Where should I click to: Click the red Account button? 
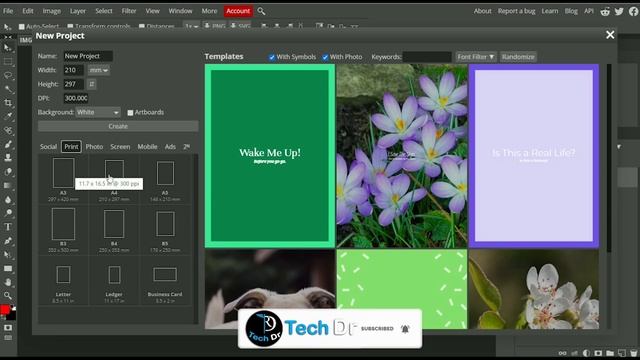click(x=238, y=11)
